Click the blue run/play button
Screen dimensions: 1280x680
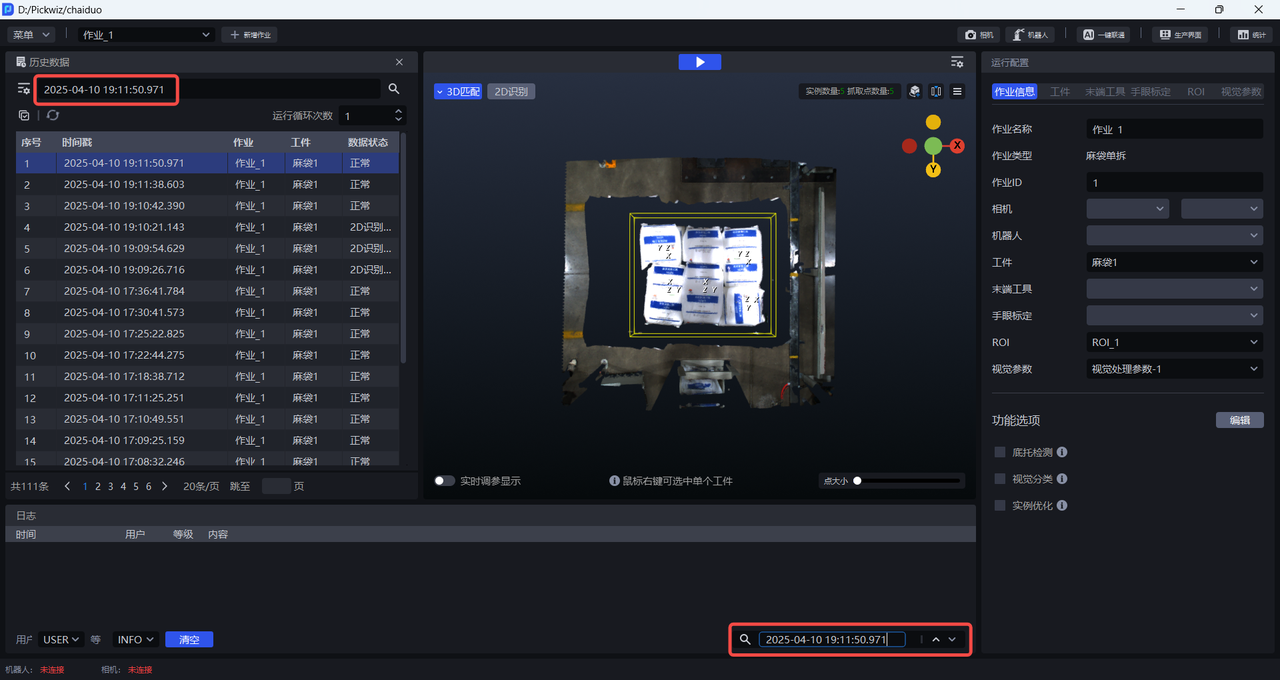click(x=699, y=62)
